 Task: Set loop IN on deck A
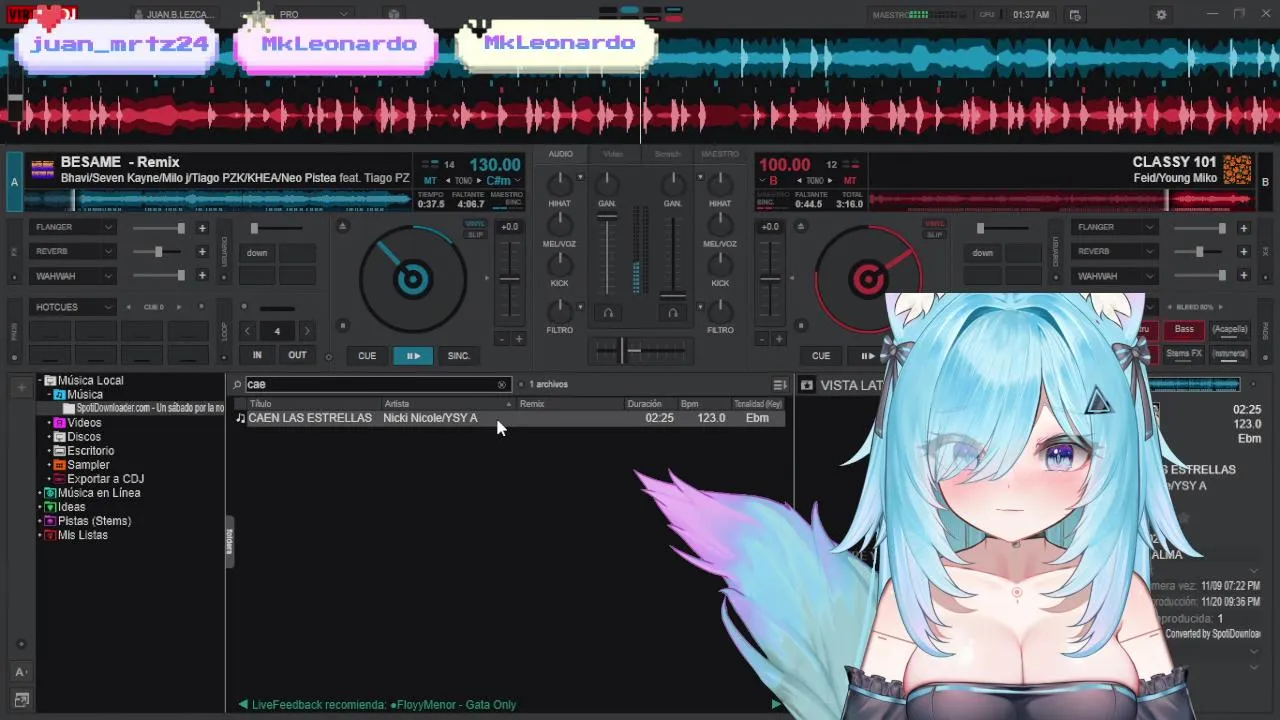pos(257,356)
